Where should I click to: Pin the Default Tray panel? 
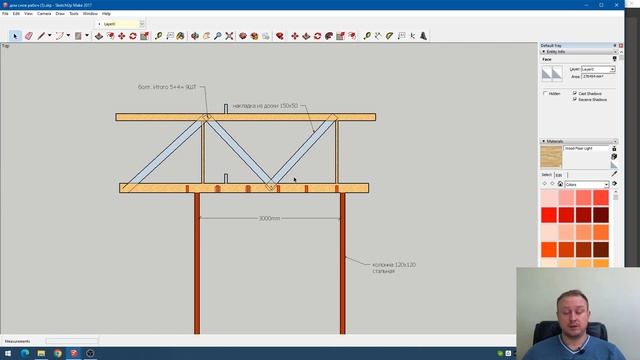(615, 45)
